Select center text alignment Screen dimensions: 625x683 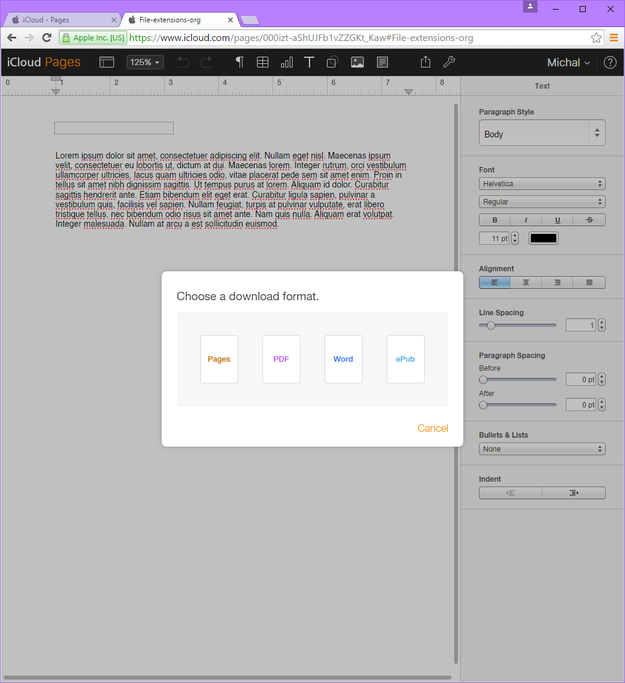click(x=526, y=283)
